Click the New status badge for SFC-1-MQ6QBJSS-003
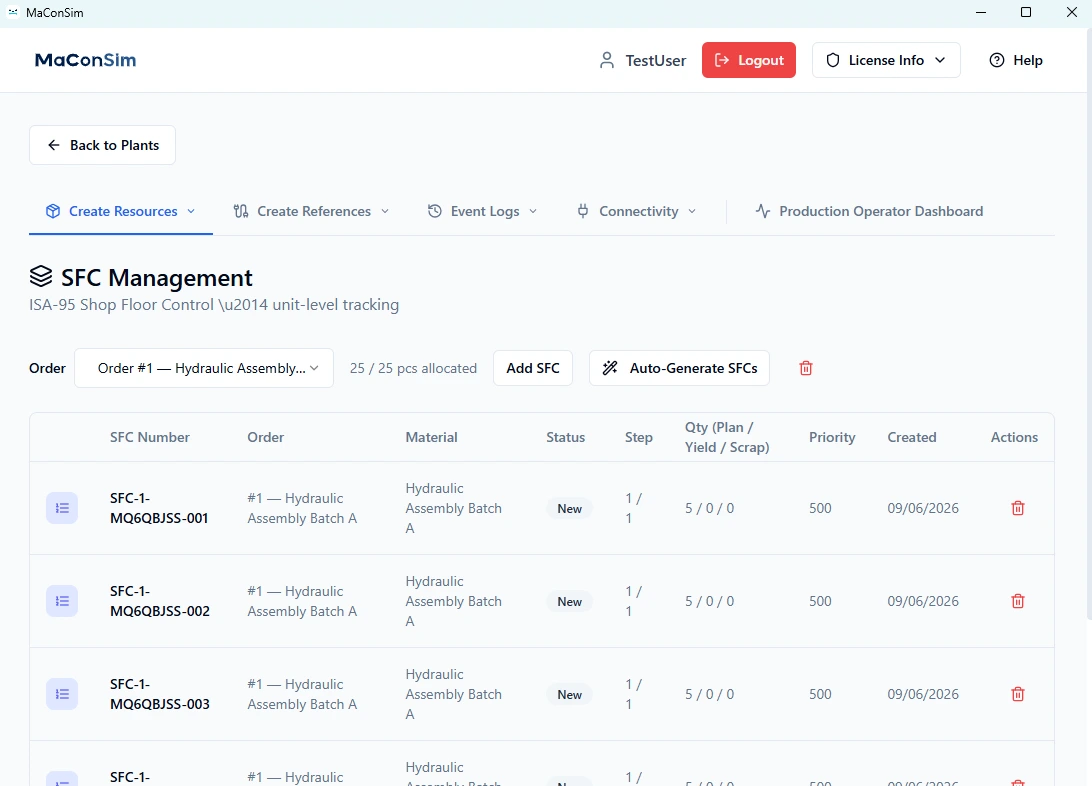The height and width of the screenshot is (786, 1092). click(570, 695)
